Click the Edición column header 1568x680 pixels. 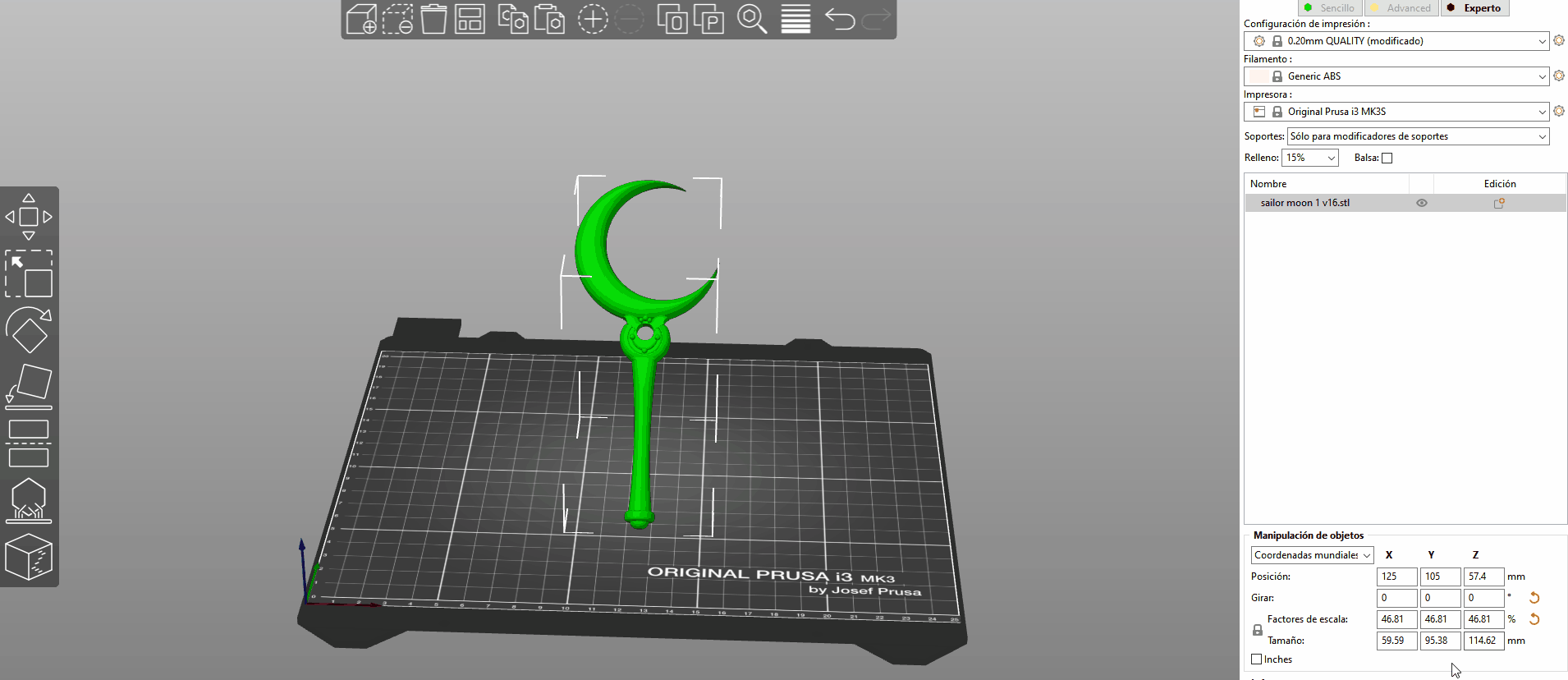1500,184
